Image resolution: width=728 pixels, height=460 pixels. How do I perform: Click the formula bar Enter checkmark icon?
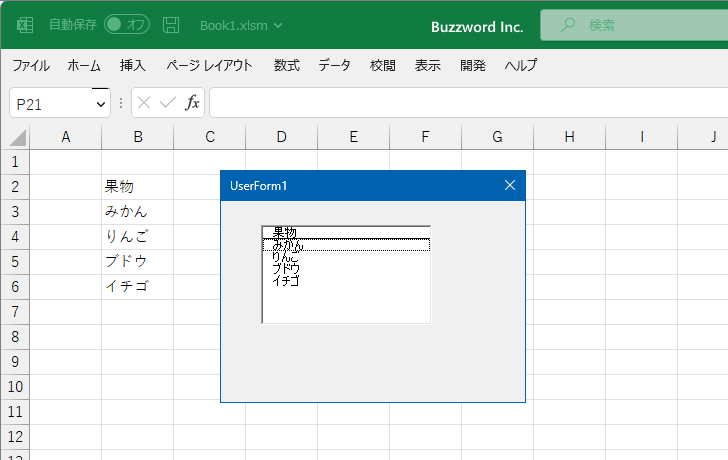pos(168,103)
